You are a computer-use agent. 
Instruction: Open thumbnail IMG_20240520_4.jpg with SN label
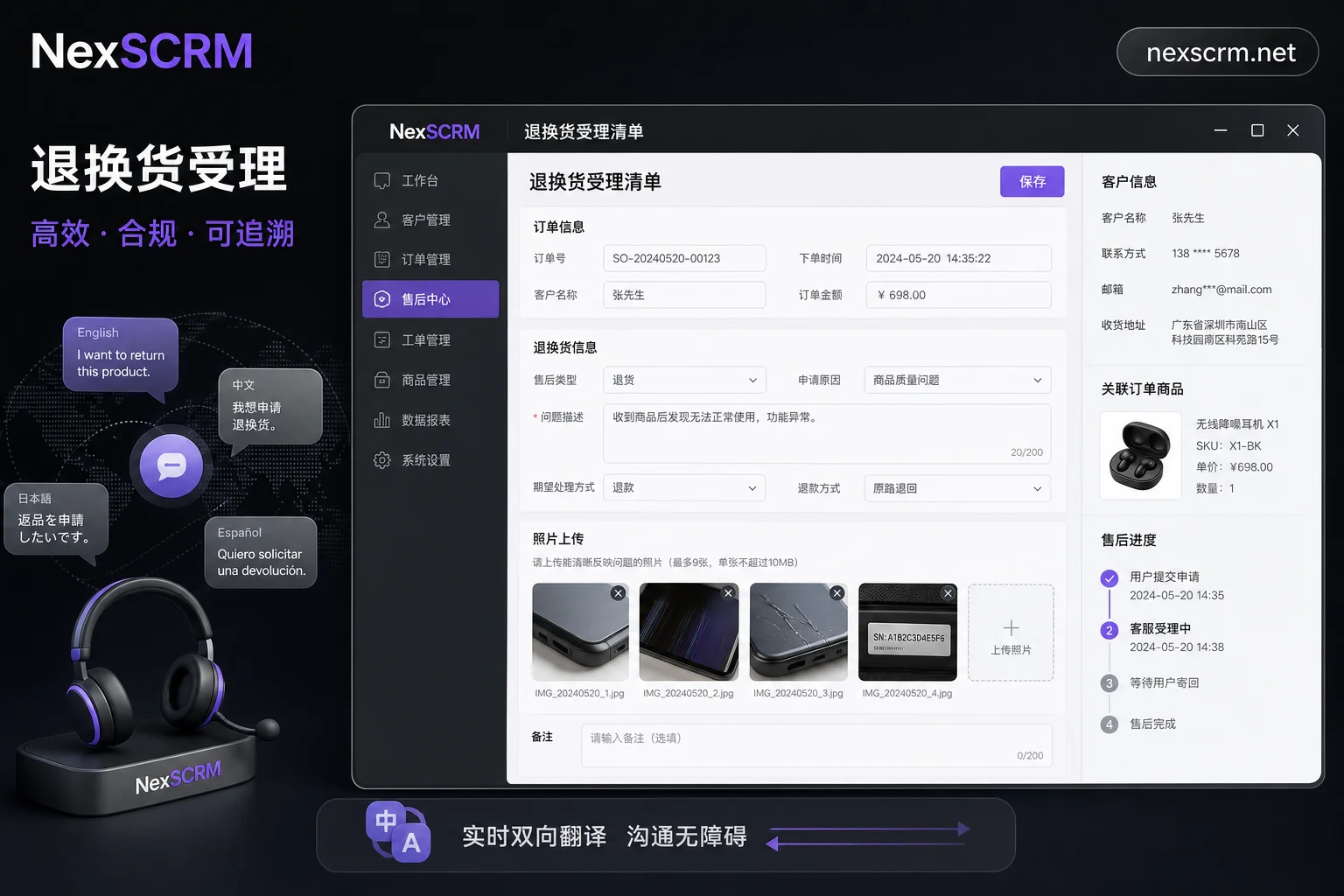908,633
